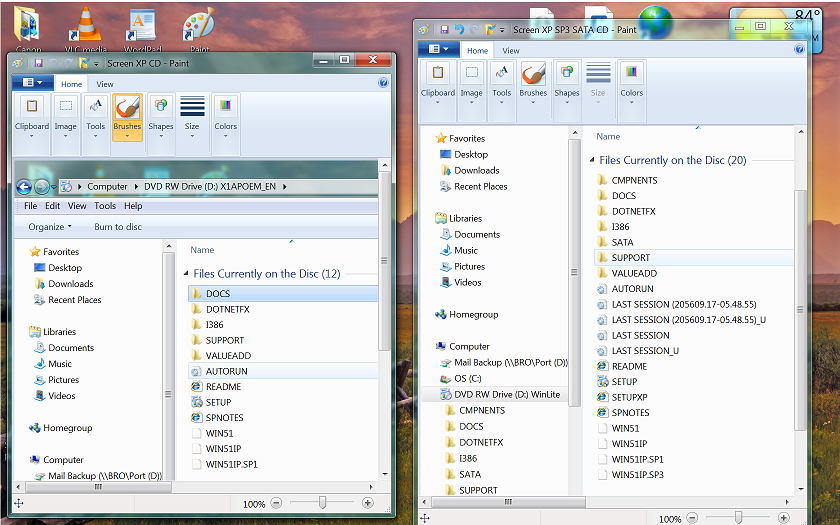Click Edit menu in Screen XP CD canvas
This screenshot has height=525, width=840.
click(x=52, y=206)
